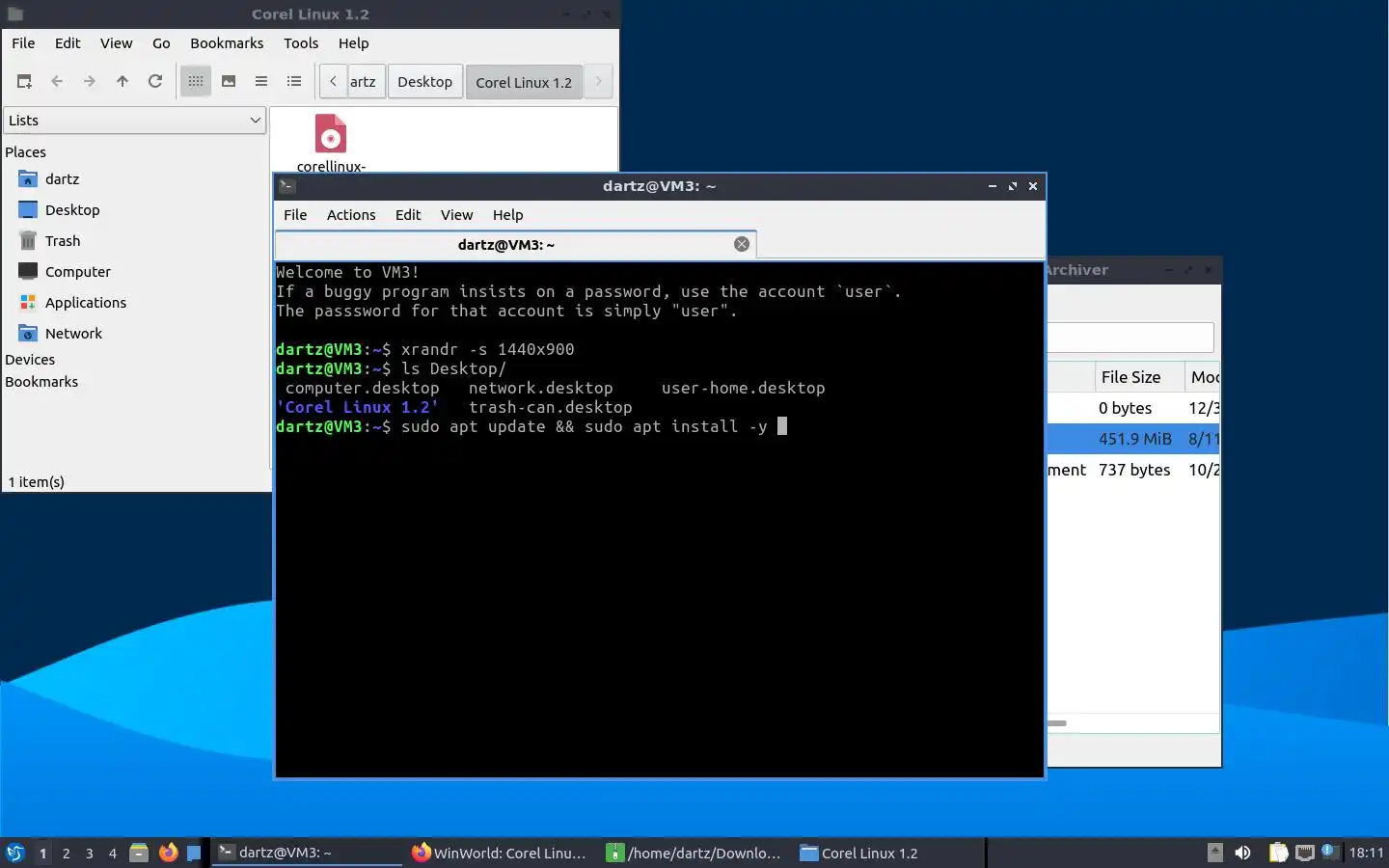Open volume control in system tray
This screenshot has height=868, width=1389.
tap(1242, 853)
